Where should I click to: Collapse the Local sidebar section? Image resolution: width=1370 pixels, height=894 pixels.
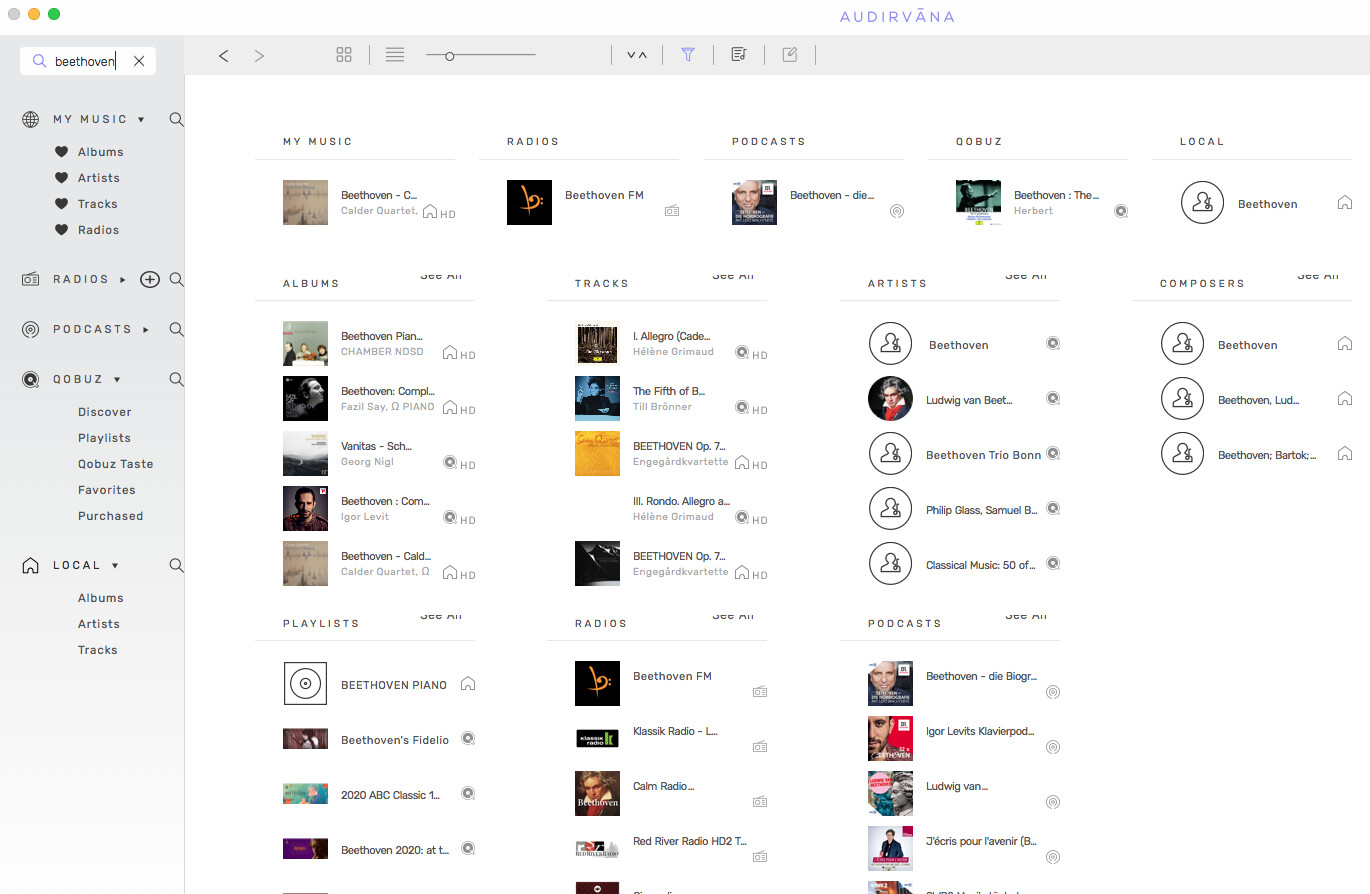pyautogui.click(x=115, y=566)
